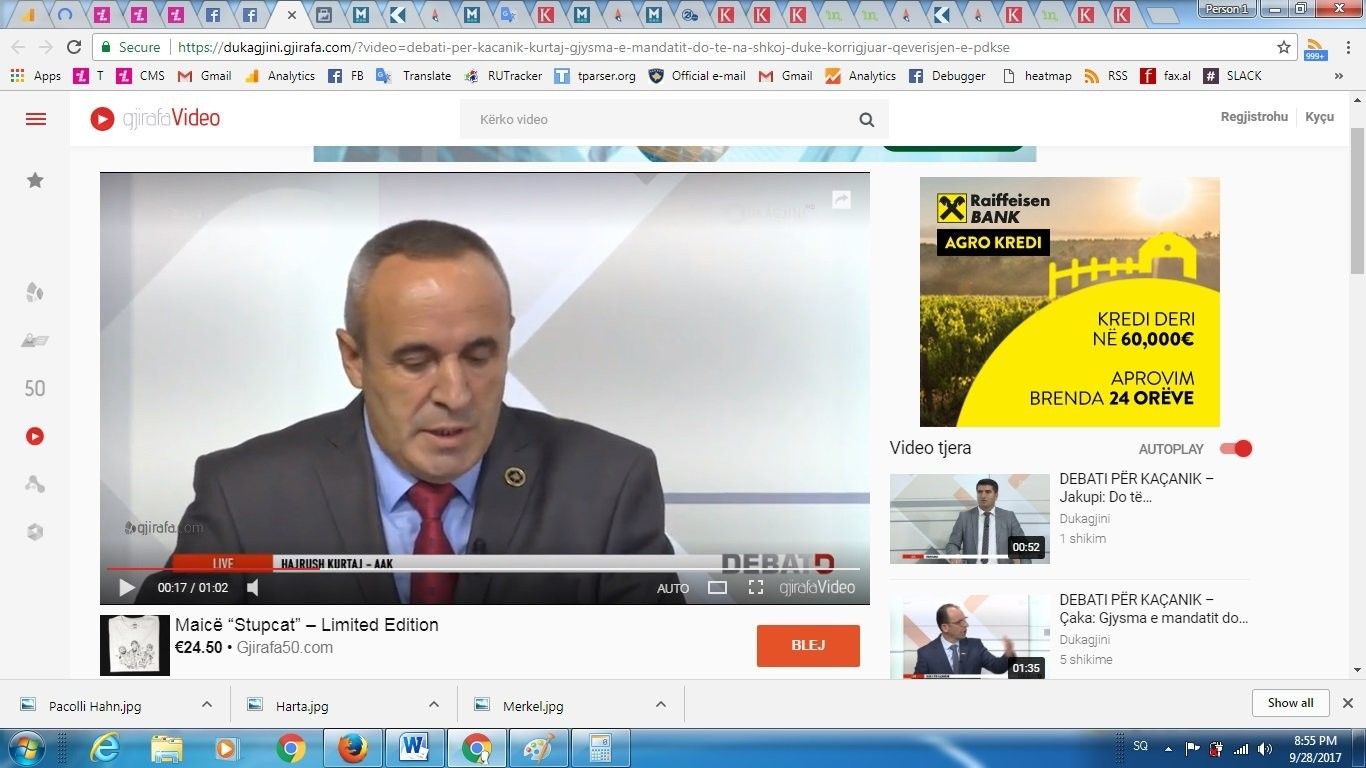This screenshot has width=1366, height=768.
Task: Open the Translate bookmark
Action: tap(415, 76)
